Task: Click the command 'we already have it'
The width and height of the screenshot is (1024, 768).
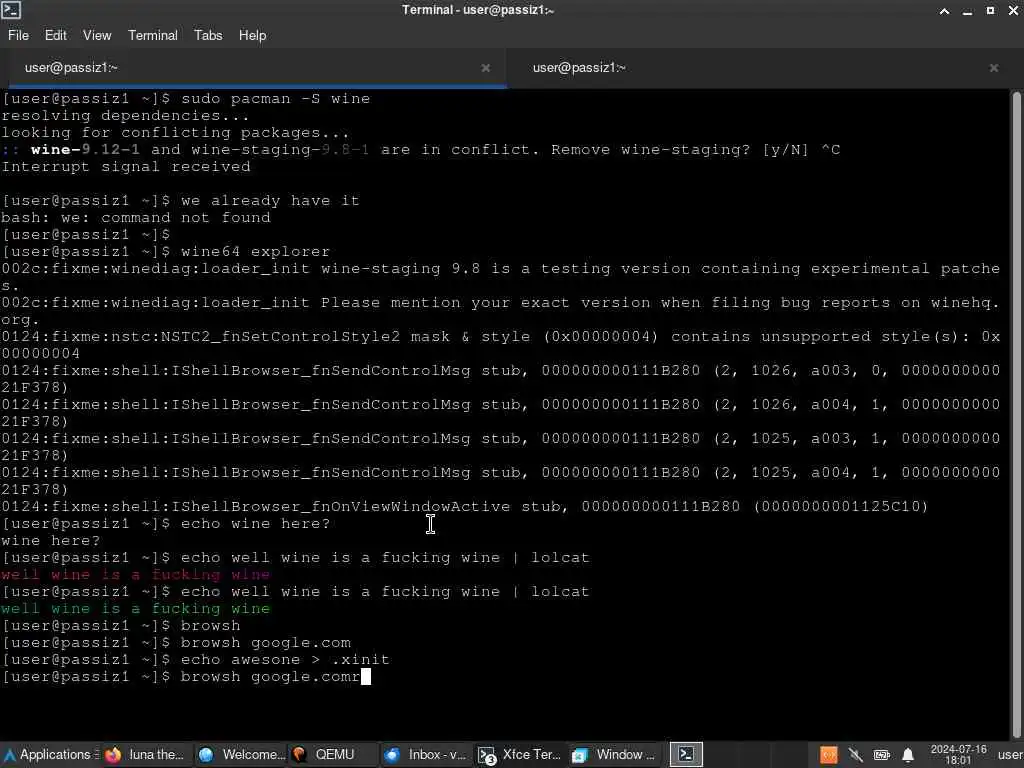Action: (x=270, y=200)
